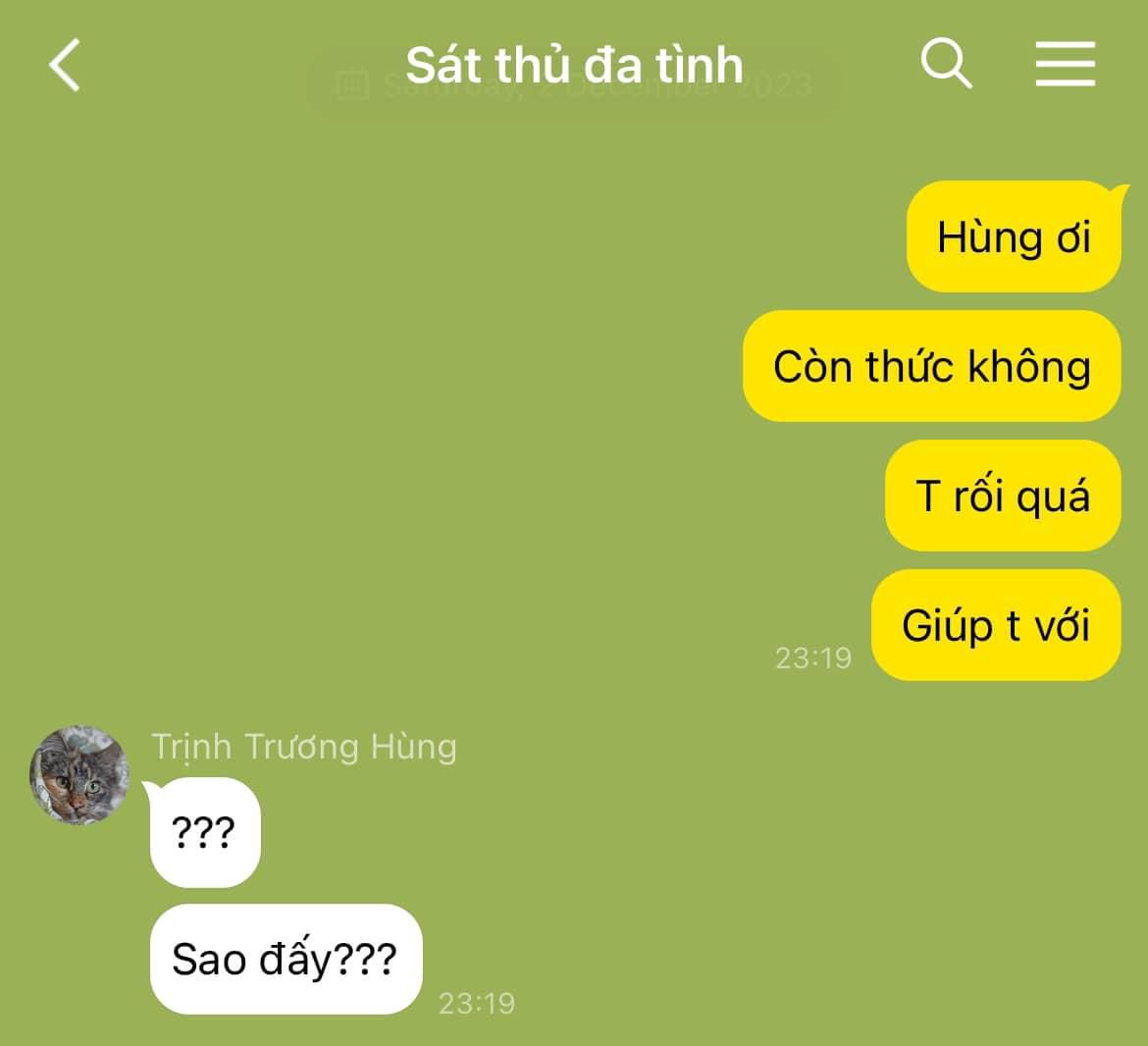The height and width of the screenshot is (1046, 1148).
Task: Tap the faded Saturday December 2023 date banner
Action: (x=575, y=83)
